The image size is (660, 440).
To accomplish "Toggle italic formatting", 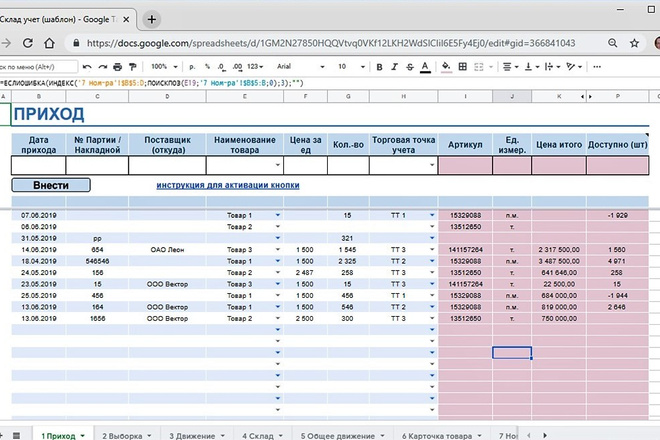I will [394, 67].
